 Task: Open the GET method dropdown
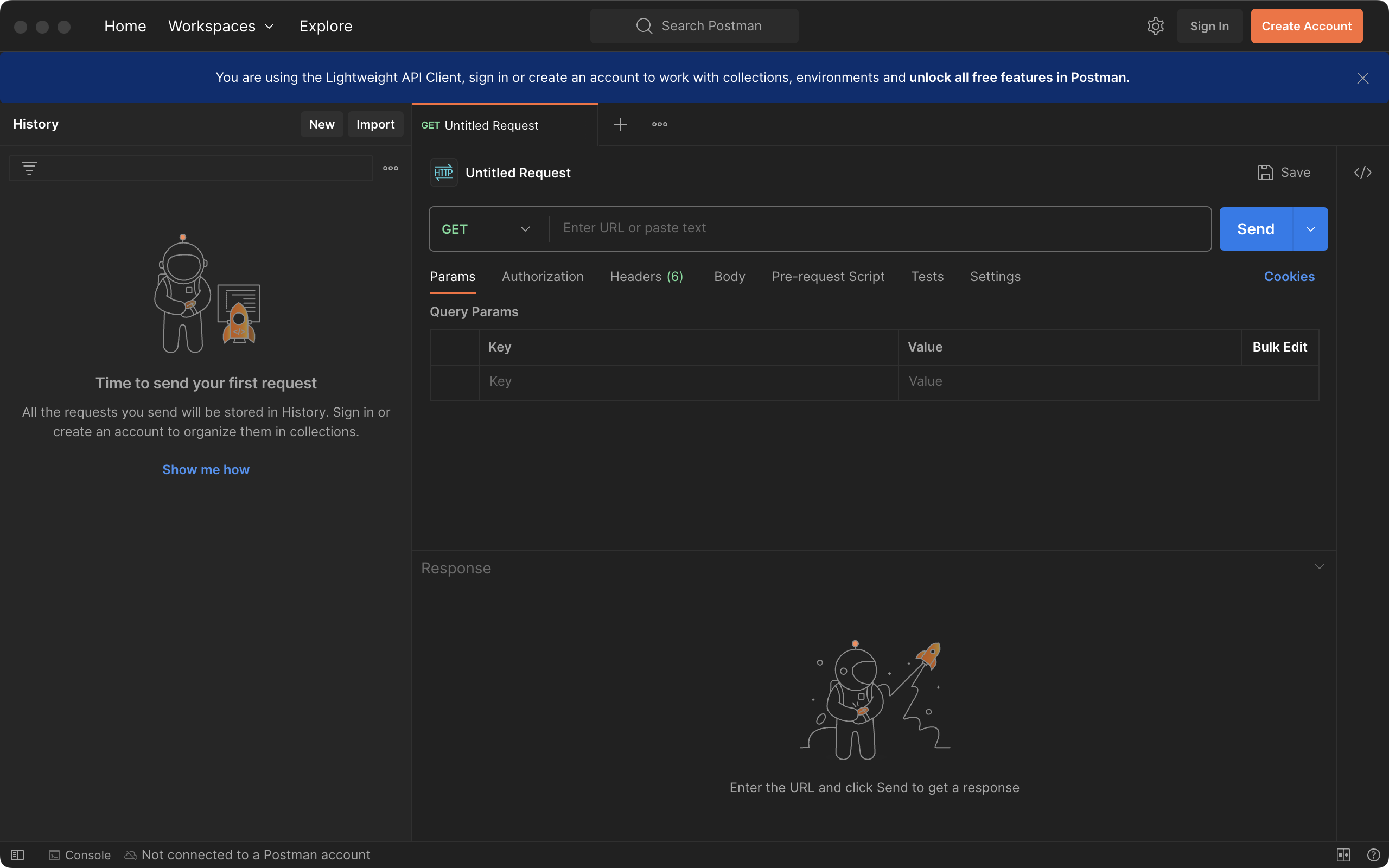[487, 229]
